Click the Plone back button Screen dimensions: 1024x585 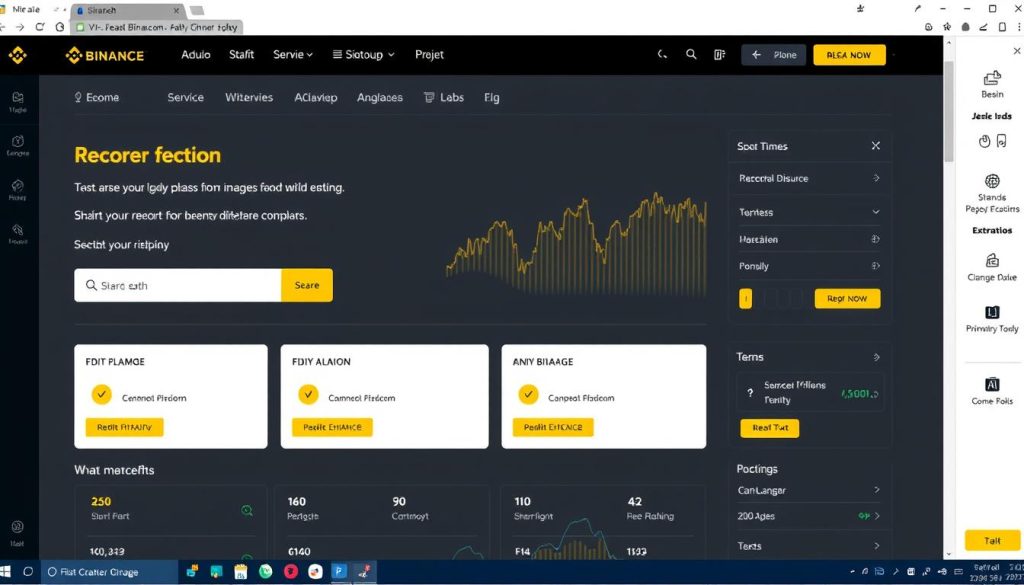[774, 55]
